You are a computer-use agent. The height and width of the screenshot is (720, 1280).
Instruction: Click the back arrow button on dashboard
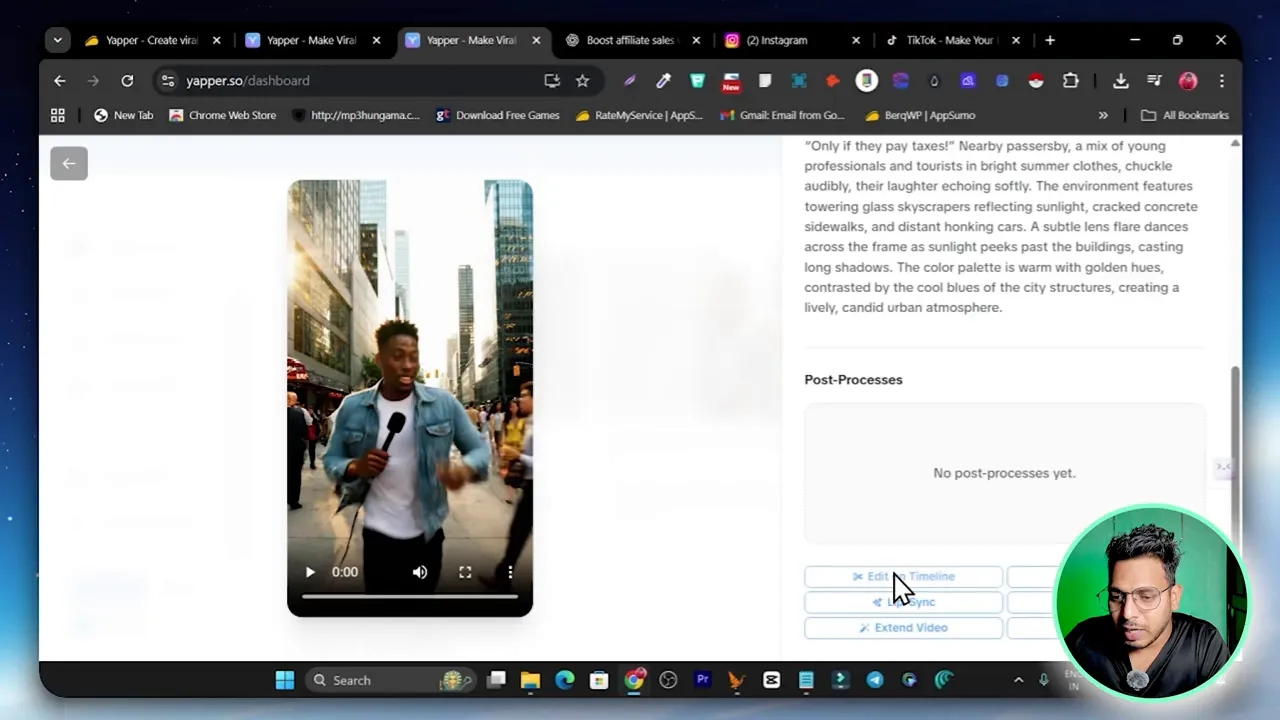(x=69, y=163)
